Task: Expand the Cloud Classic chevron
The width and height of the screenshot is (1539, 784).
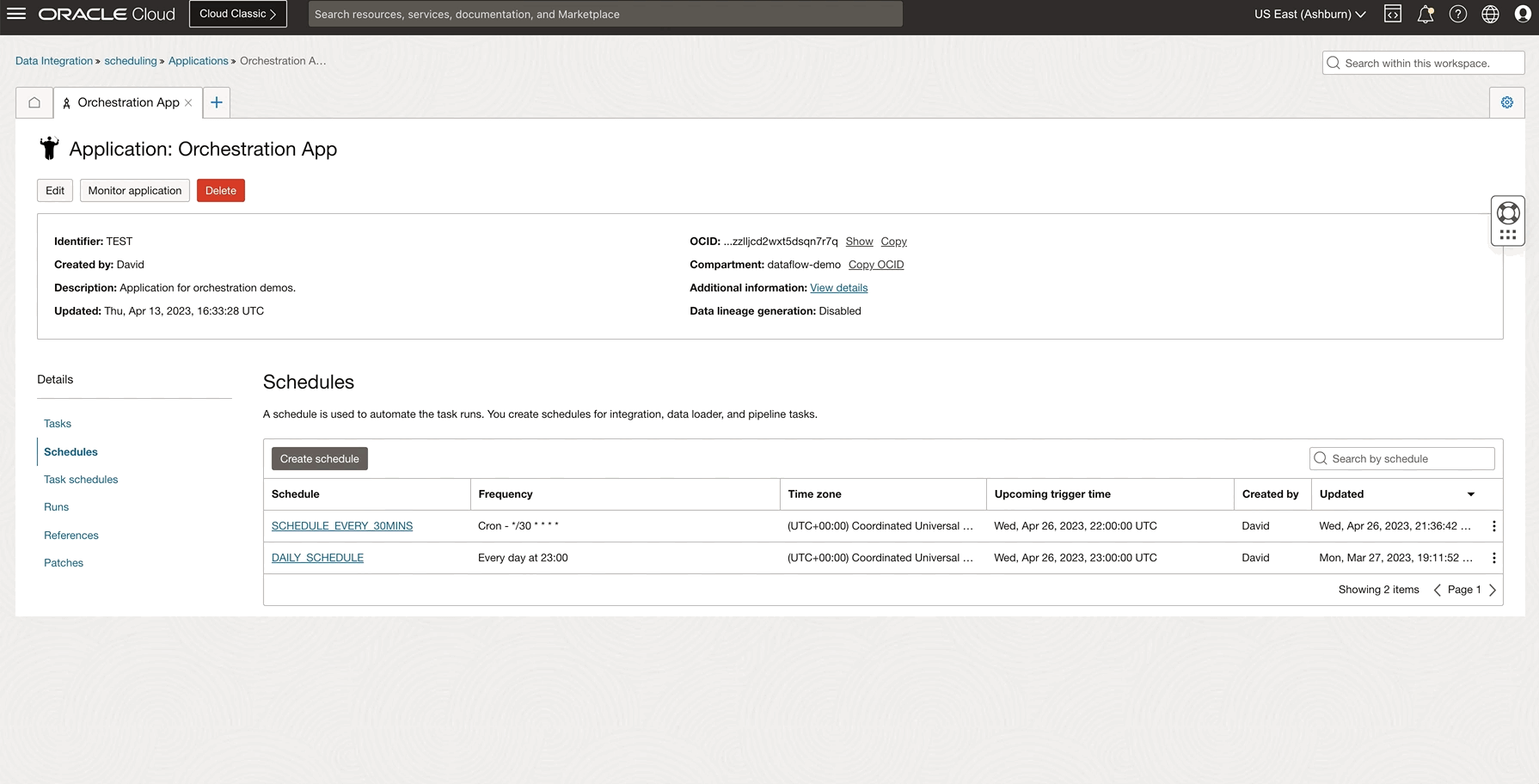Action: (273, 14)
